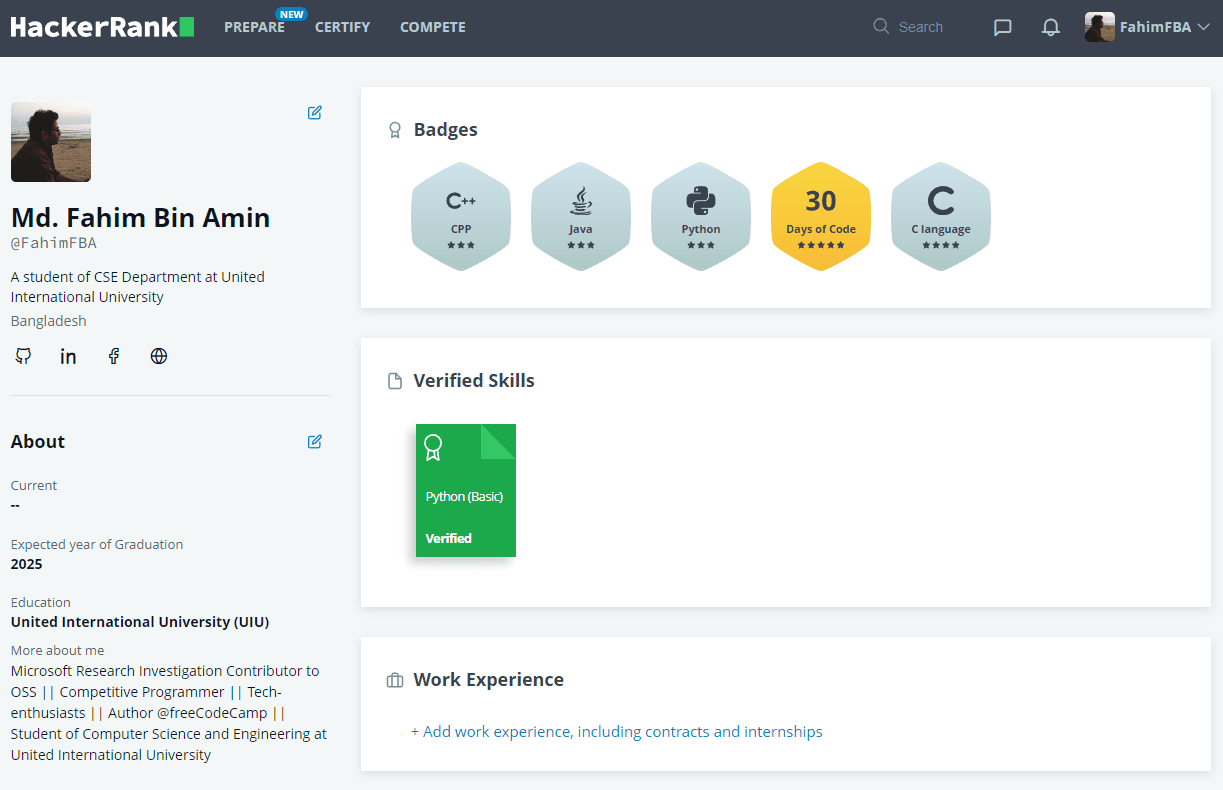
Task: Click the @FahimFBA handle text
Action: pyautogui.click(x=54, y=243)
